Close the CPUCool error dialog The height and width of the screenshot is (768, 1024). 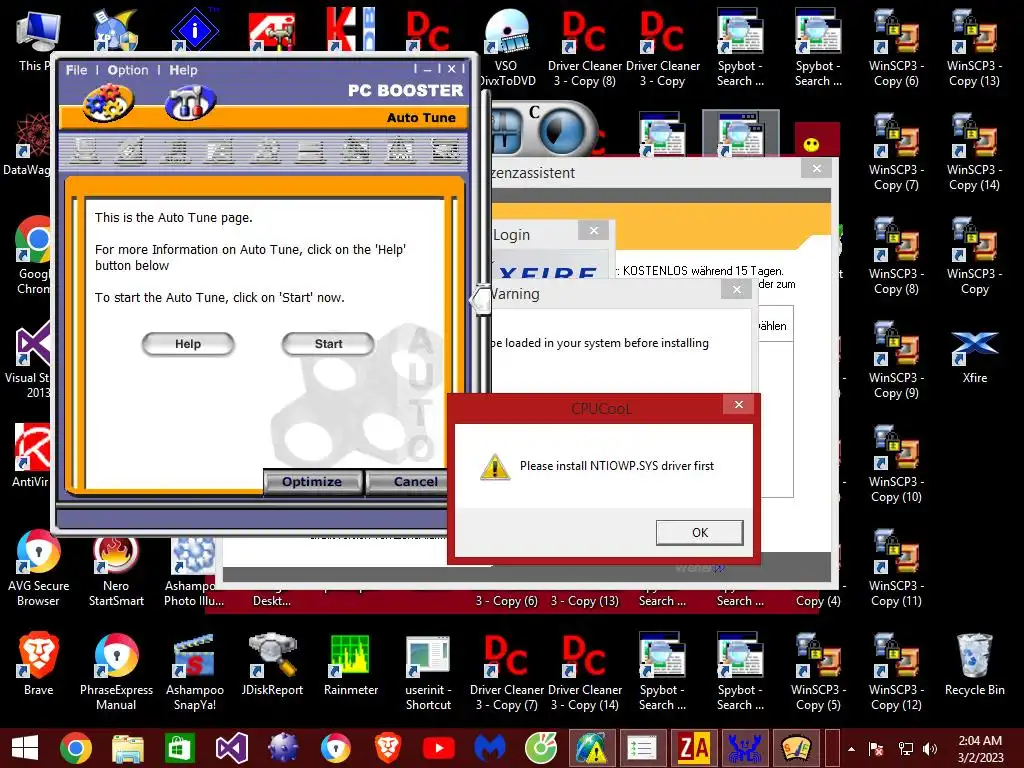tap(739, 405)
